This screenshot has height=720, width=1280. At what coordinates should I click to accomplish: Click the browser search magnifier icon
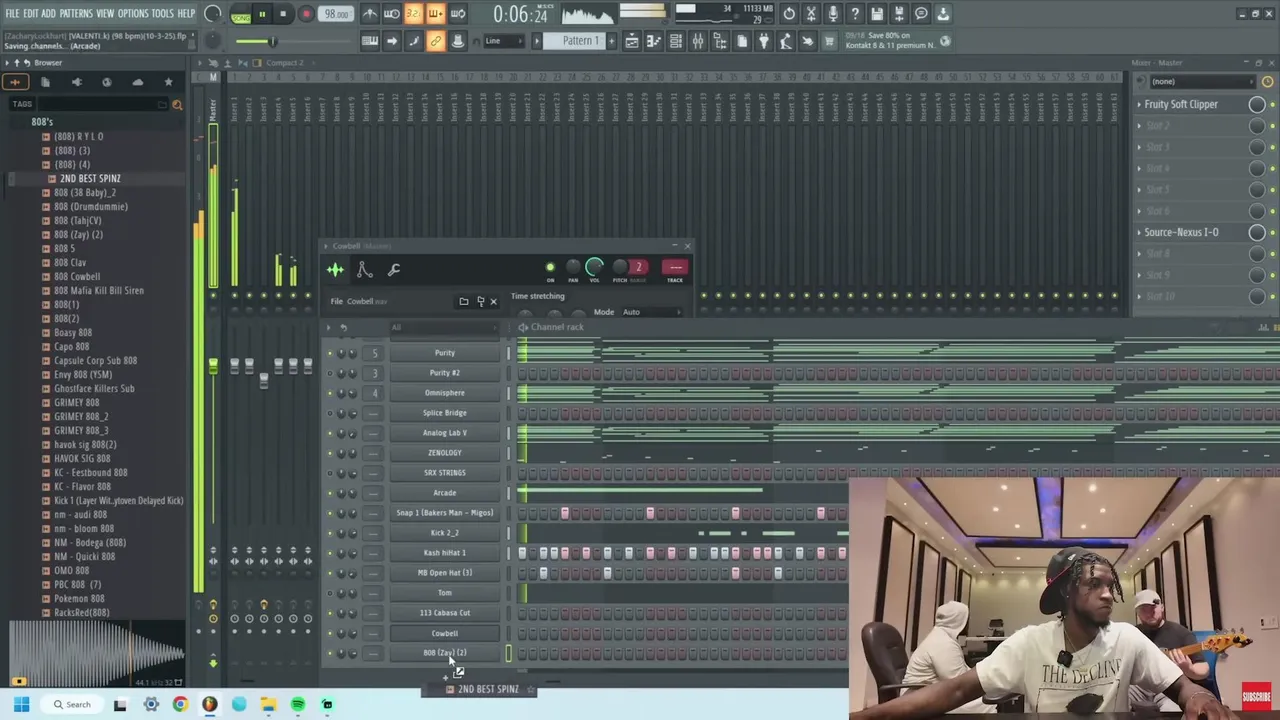click(177, 104)
